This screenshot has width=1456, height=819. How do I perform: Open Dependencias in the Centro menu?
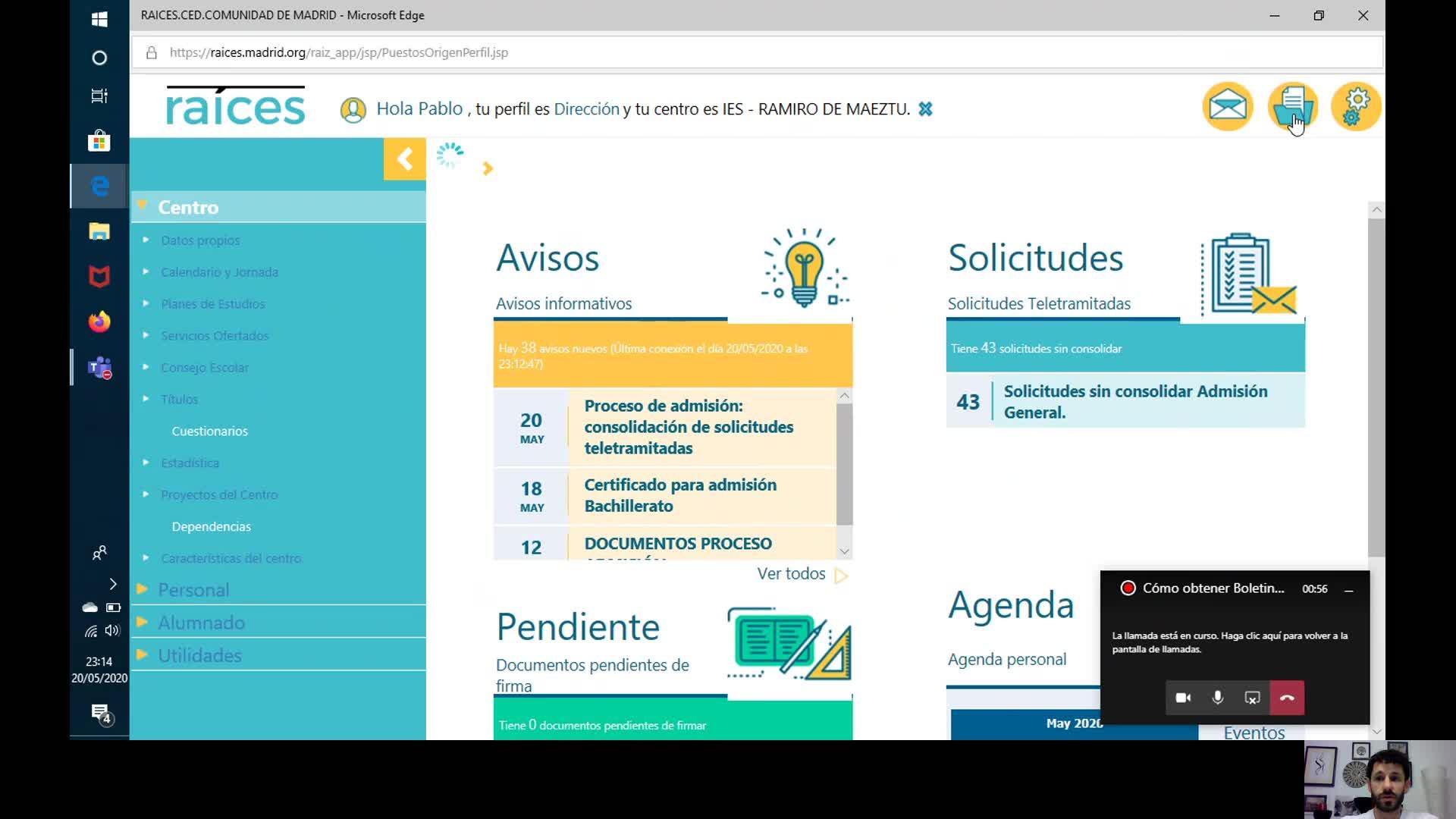(211, 526)
